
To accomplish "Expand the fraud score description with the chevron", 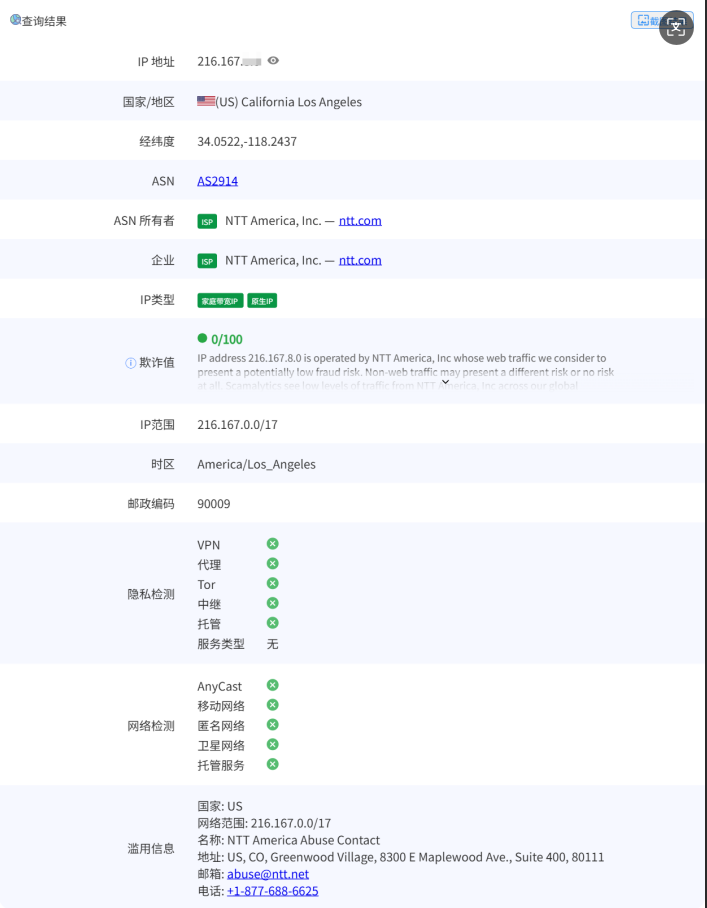I will pyautogui.click(x=445, y=382).
